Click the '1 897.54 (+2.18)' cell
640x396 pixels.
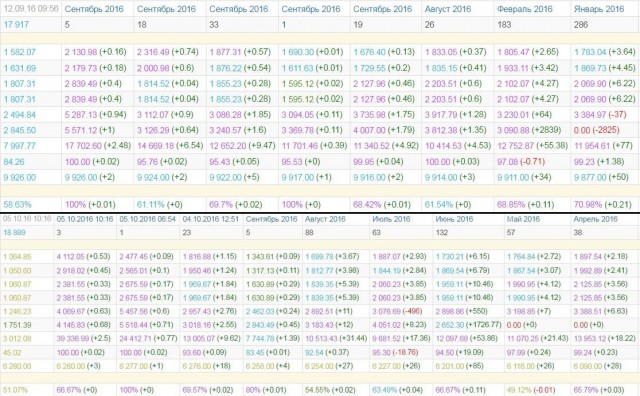point(601,256)
